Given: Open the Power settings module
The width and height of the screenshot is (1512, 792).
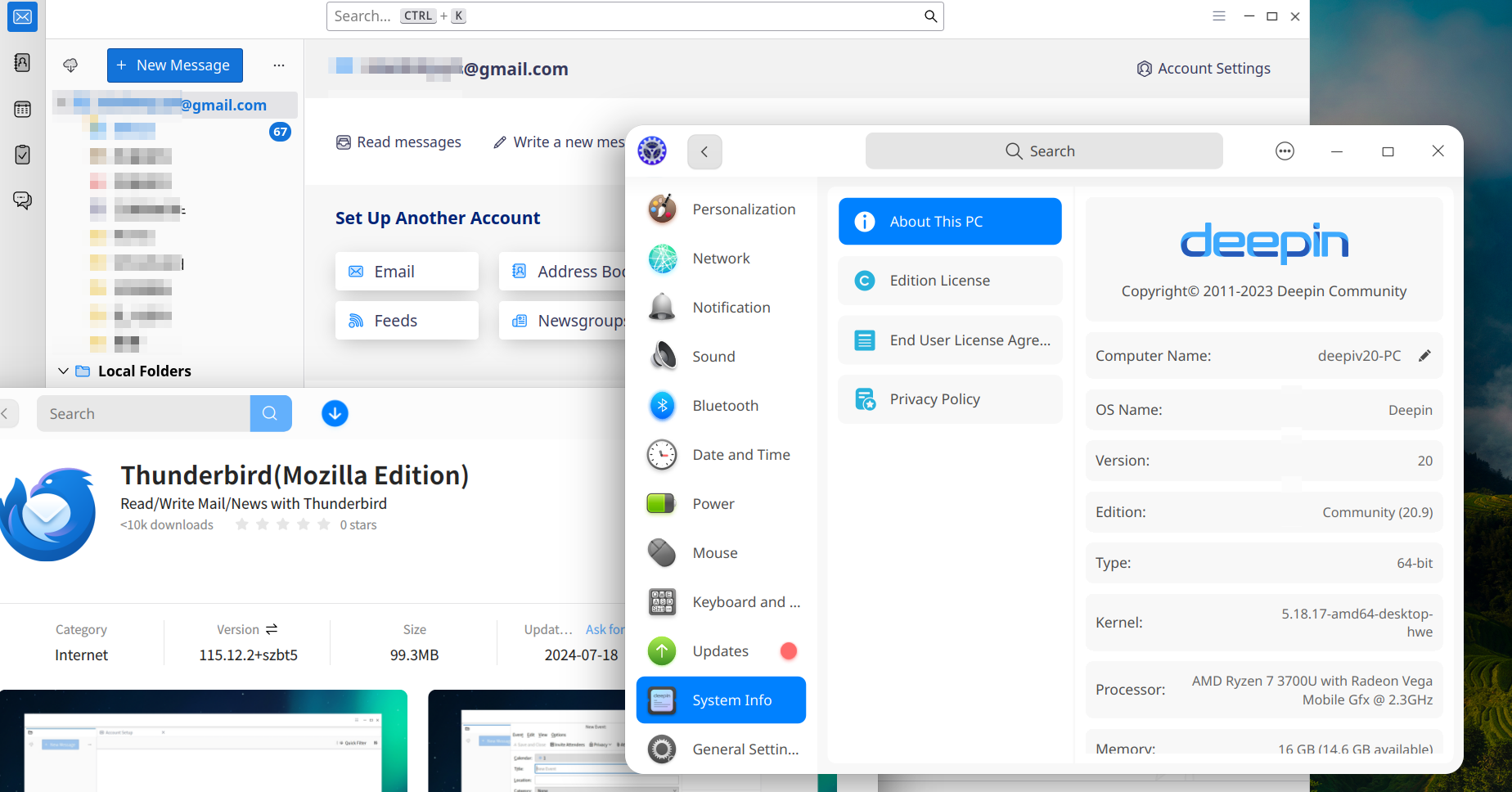Looking at the screenshot, I should [722, 504].
